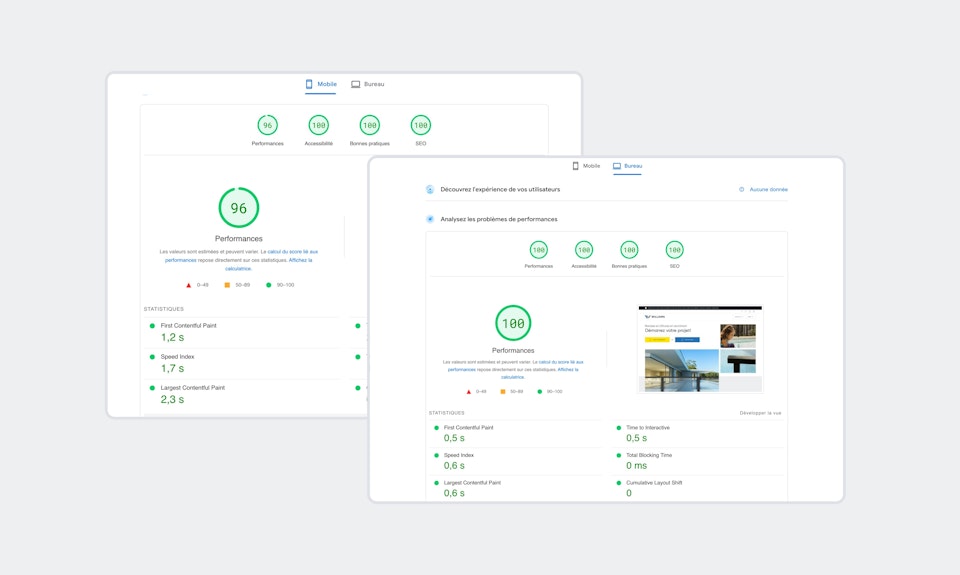Click the Speed Index 1,7 s metric
960x575 pixels.
(x=176, y=363)
